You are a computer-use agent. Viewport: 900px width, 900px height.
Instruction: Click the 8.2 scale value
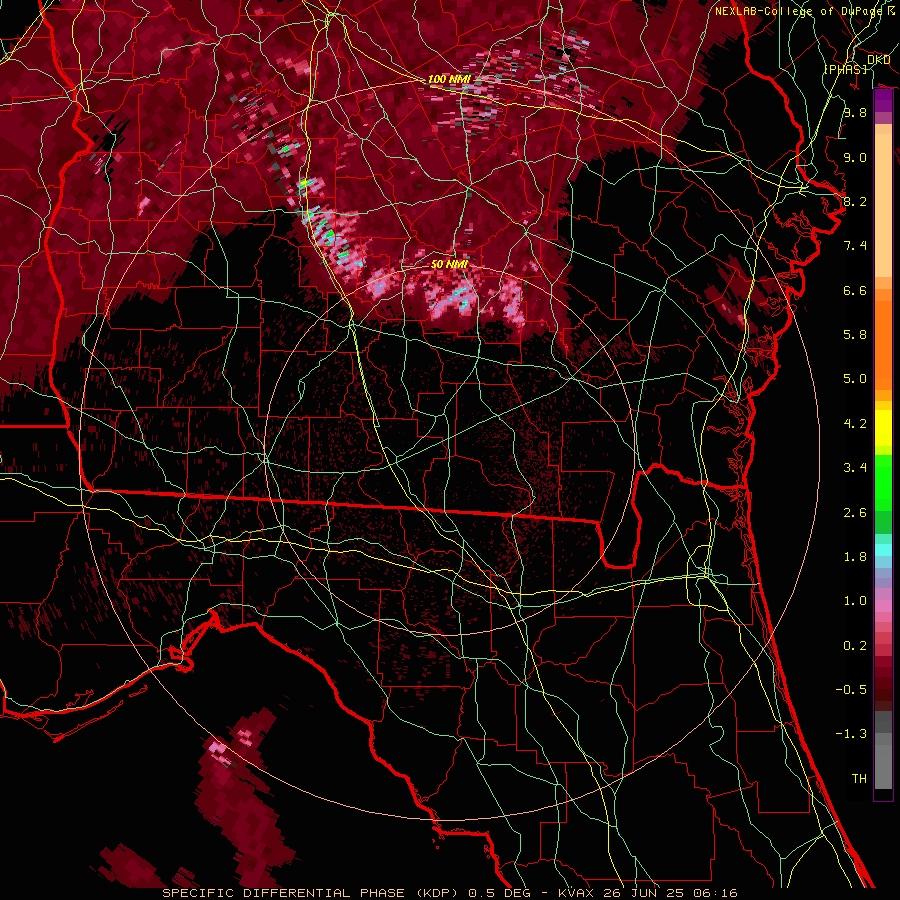tap(855, 201)
